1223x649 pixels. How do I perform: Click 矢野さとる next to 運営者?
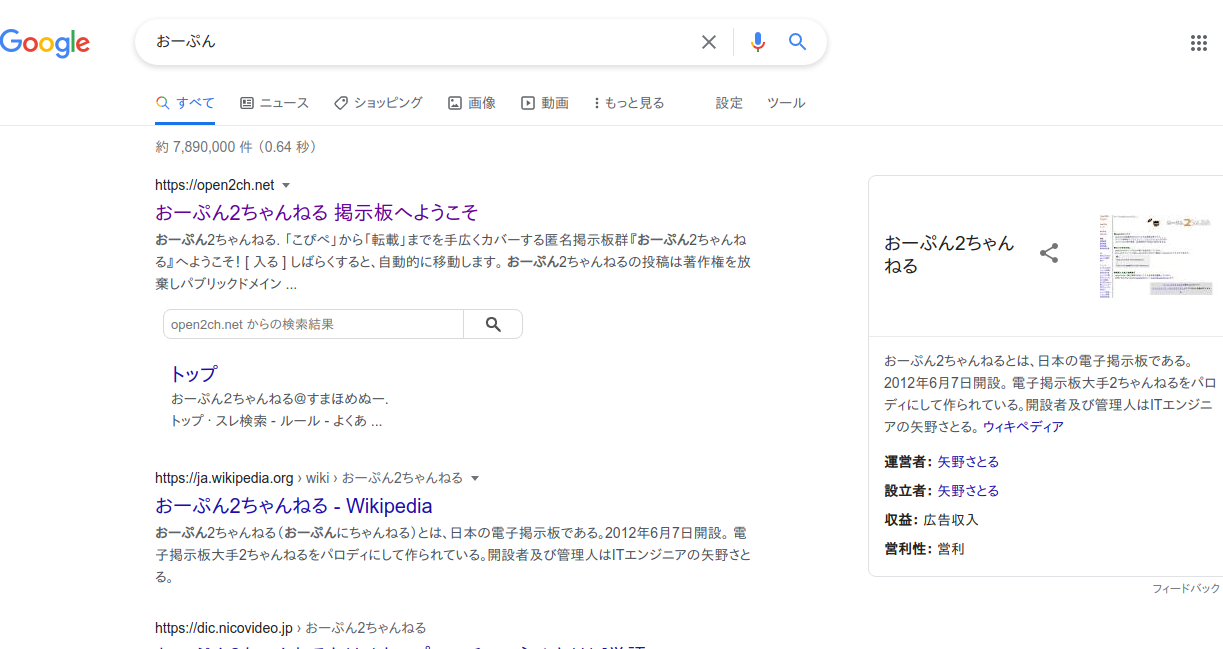point(968,462)
